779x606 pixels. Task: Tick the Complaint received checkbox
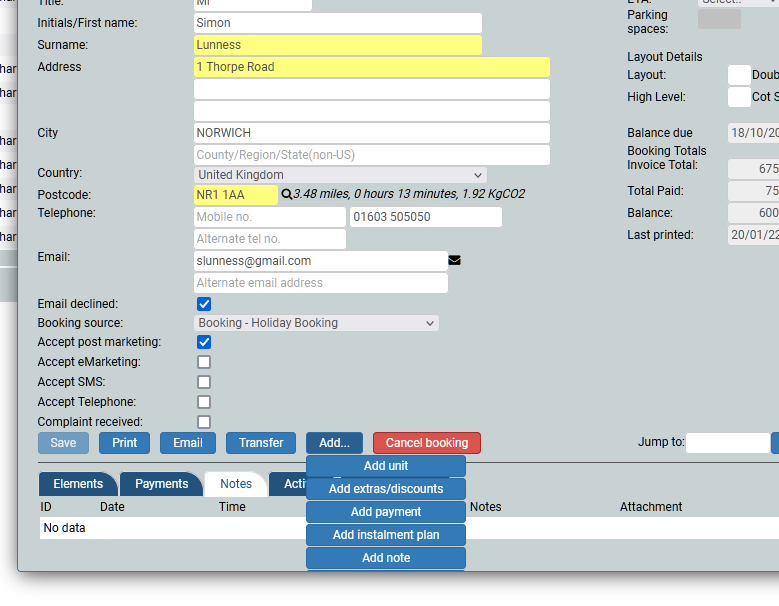[204, 422]
